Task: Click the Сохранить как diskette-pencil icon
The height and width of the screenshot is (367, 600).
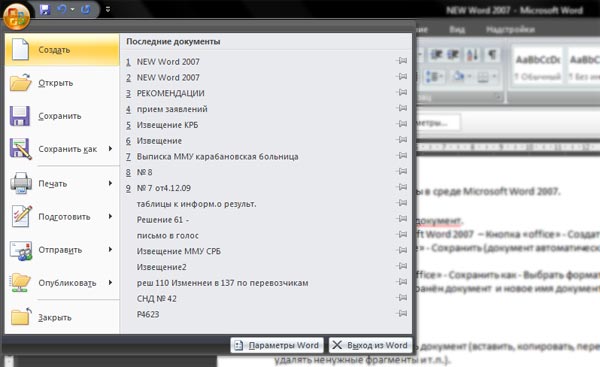Action: coord(21,148)
